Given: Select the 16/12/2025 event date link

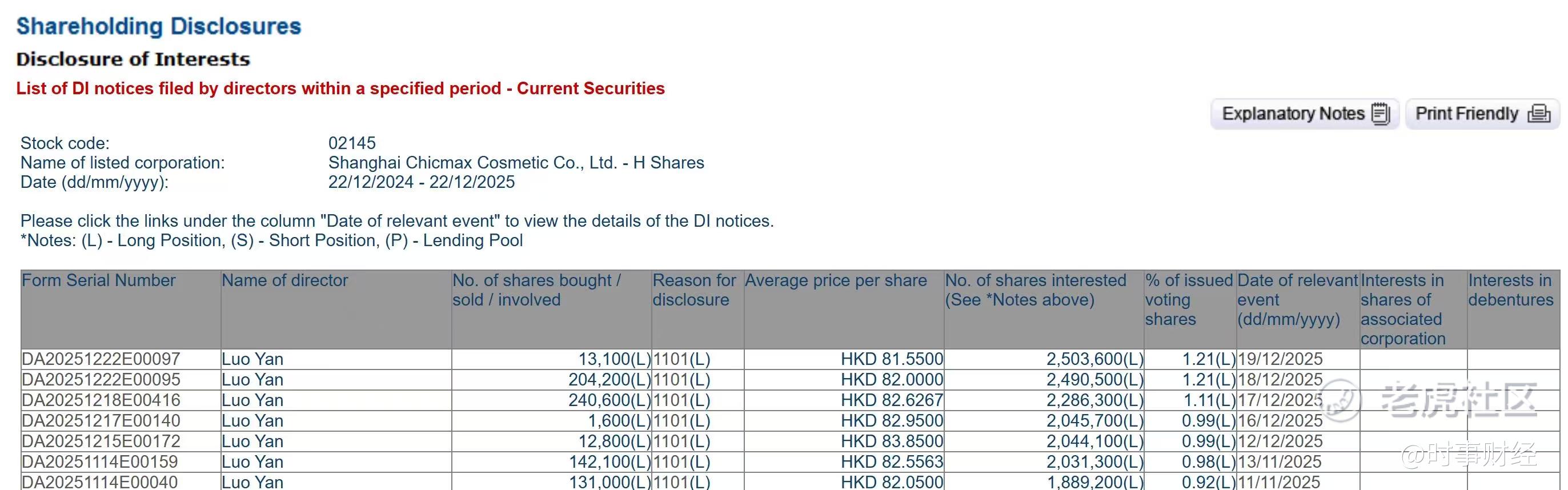Looking at the screenshot, I should 1280,420.
